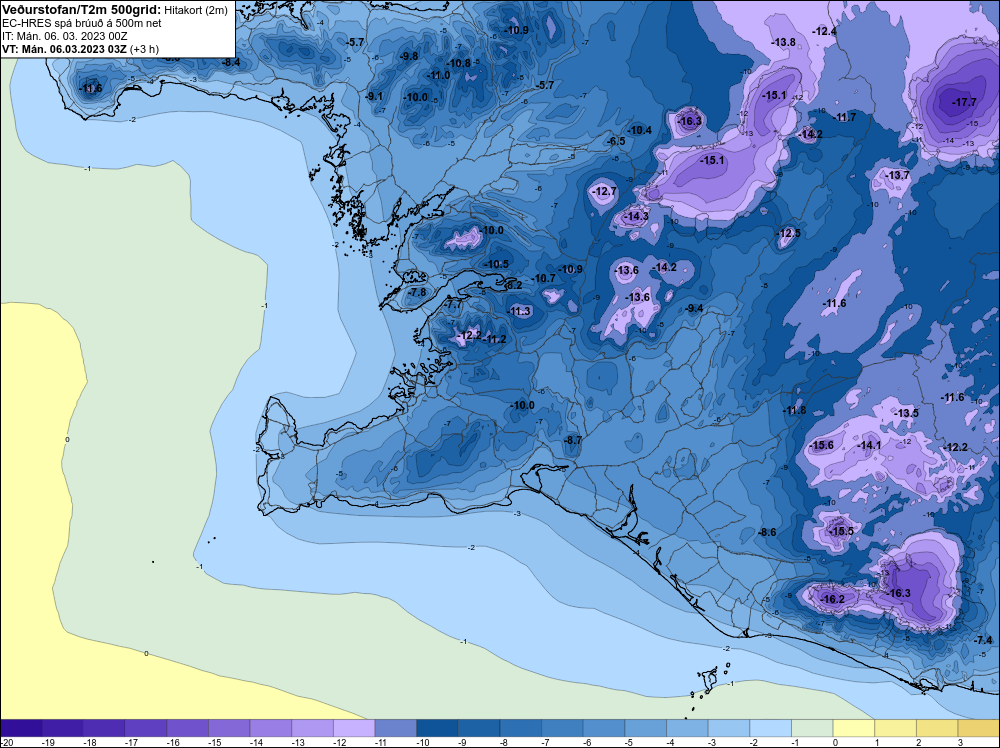The width and height of the screenshot is (1000, 748).
Task: Click the -14.1 temperature label
Action: click(869, 445)
